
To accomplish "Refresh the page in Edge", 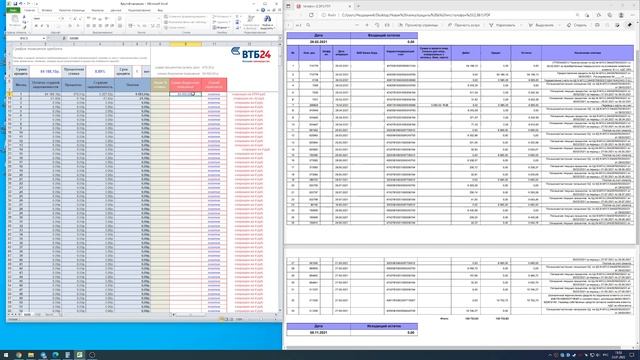I will pos(311,15).
